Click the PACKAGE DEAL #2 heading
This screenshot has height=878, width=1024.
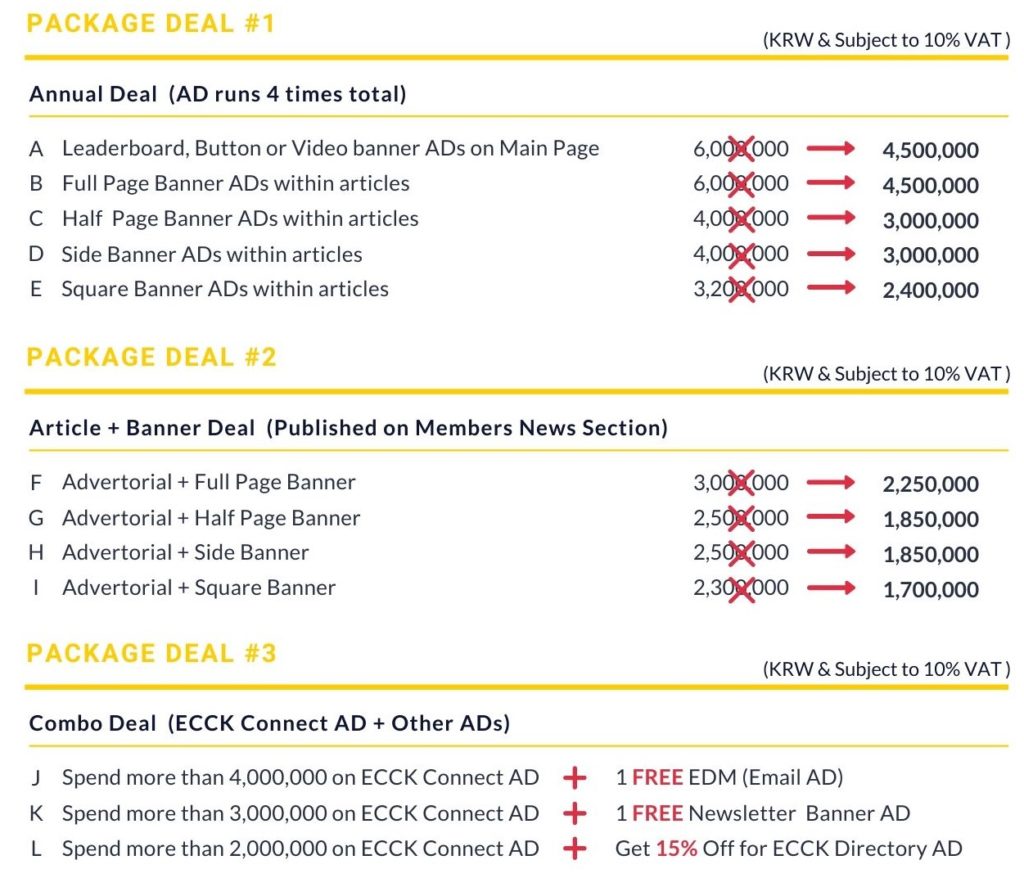click(151, 357)
